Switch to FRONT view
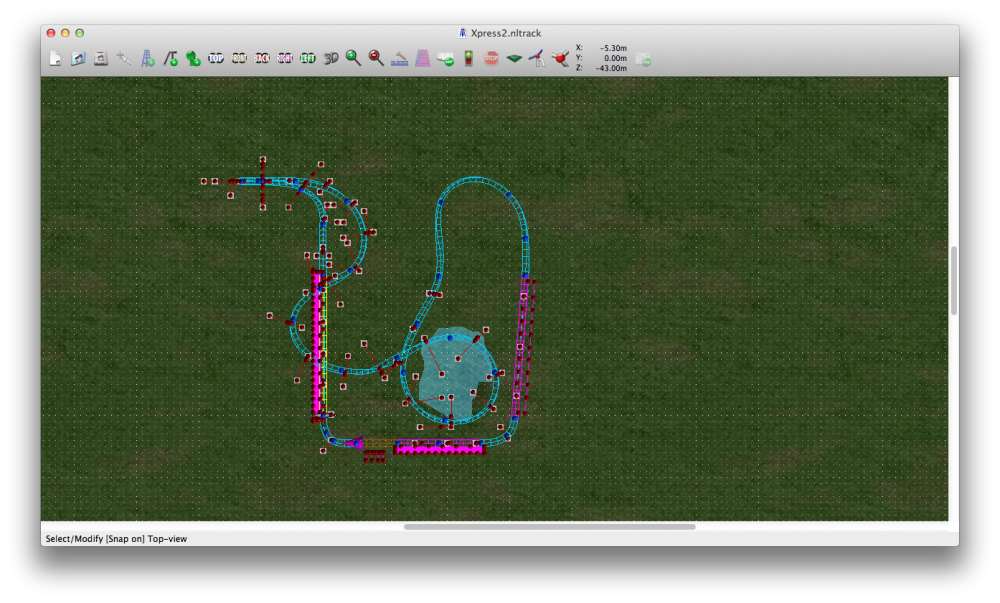Viewport: 1000px width, 603px height. [239, 59]
